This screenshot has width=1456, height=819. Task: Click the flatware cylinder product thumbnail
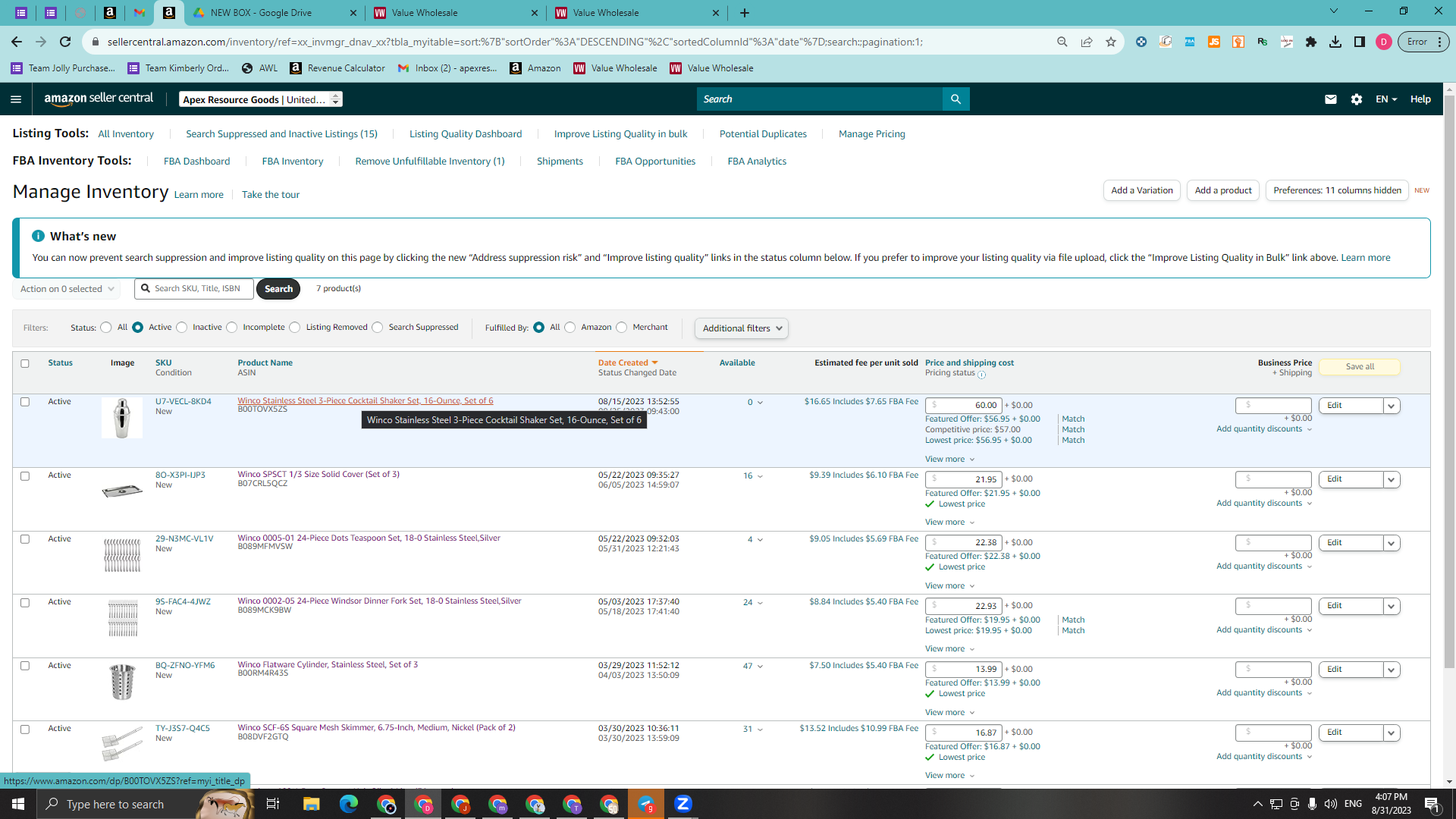point(122,681)
